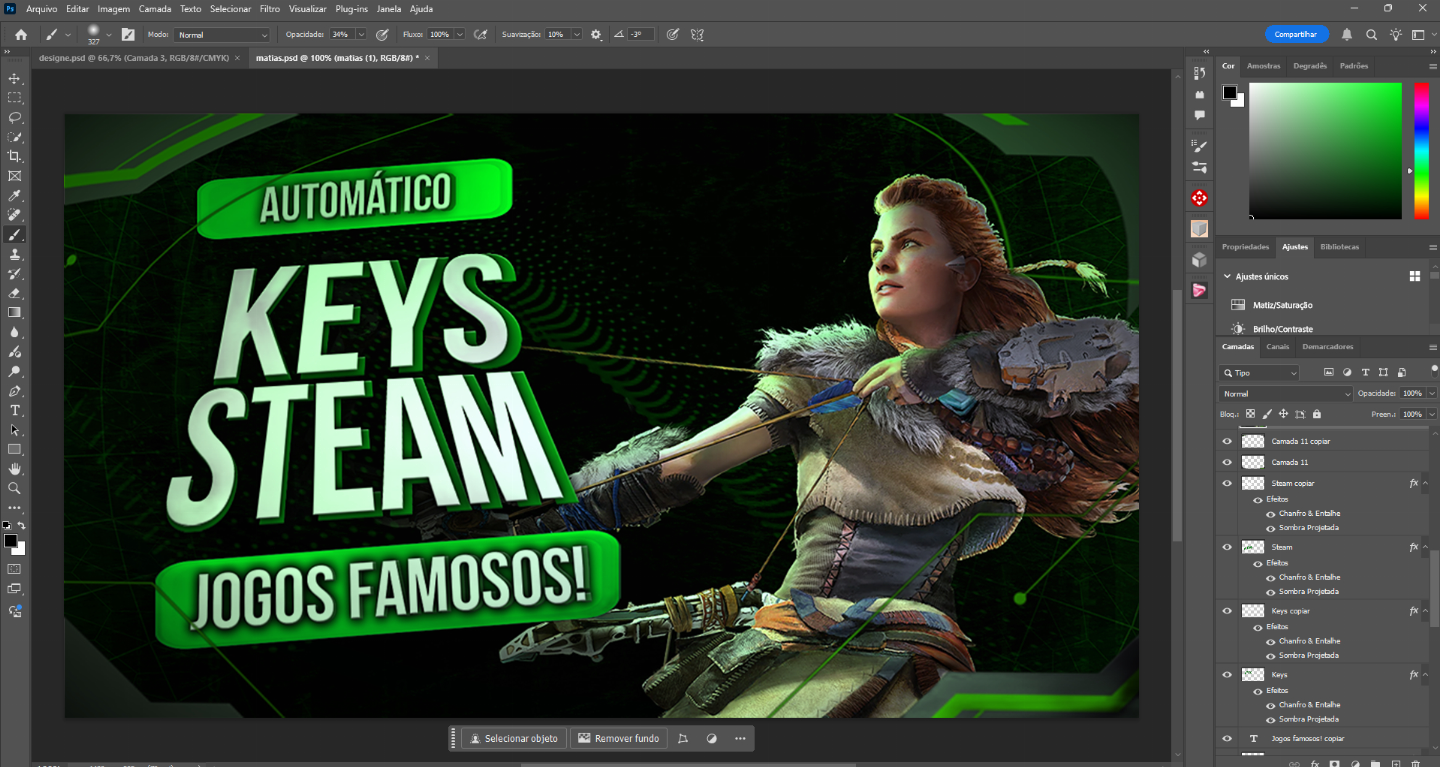Open the blend mode Normal dropdown in Layers
Viewport: 1440px width, 767px height.
tap(1286, 394)
